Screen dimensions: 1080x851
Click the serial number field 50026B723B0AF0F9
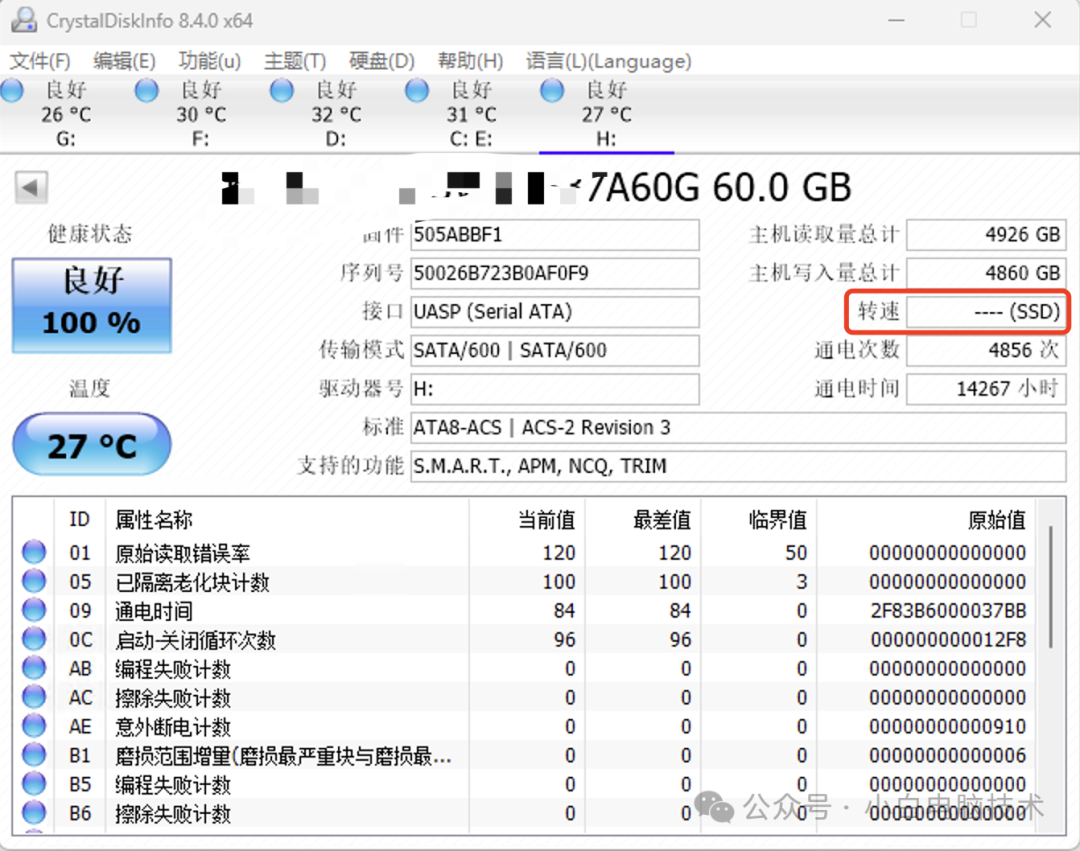pyautogui.click(x=554, y=273)
